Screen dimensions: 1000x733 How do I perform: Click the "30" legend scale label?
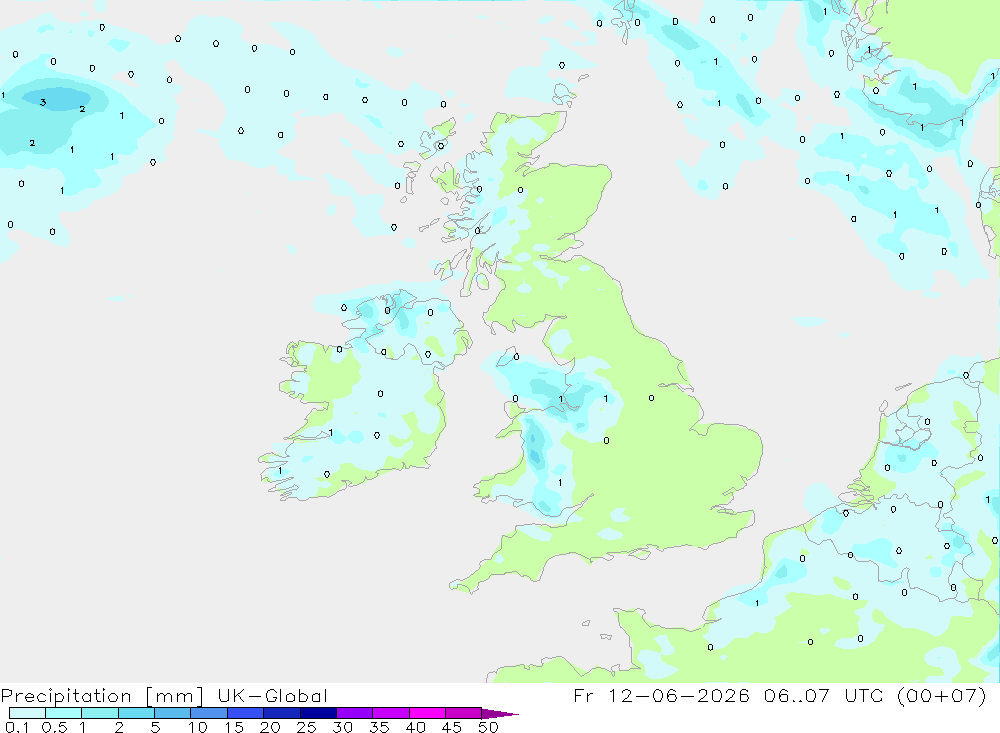[343, 727]
